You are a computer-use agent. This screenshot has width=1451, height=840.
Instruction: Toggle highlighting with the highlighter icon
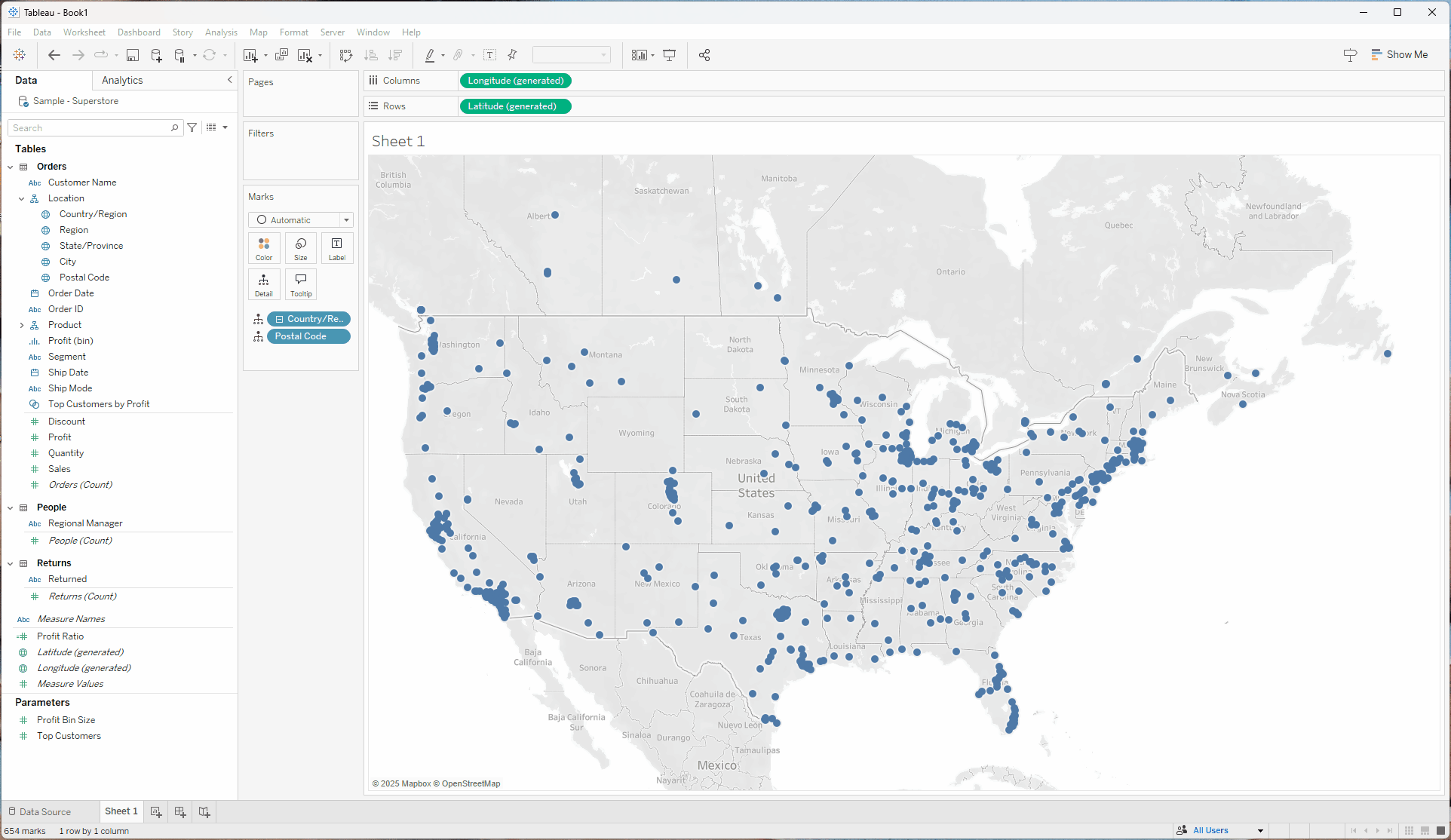point(430,55)
